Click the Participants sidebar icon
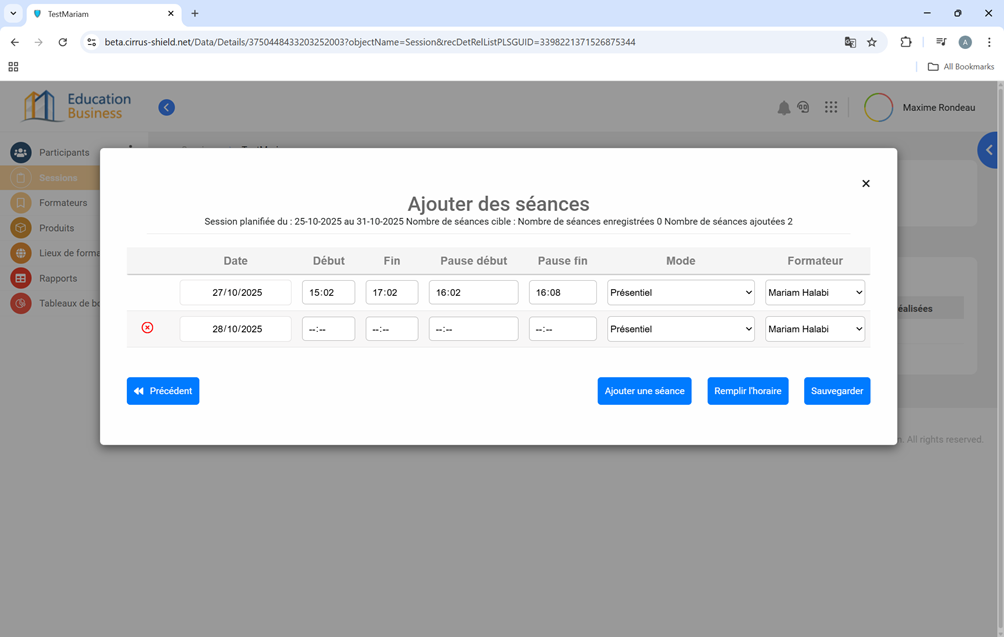 [x=20, y=153]
